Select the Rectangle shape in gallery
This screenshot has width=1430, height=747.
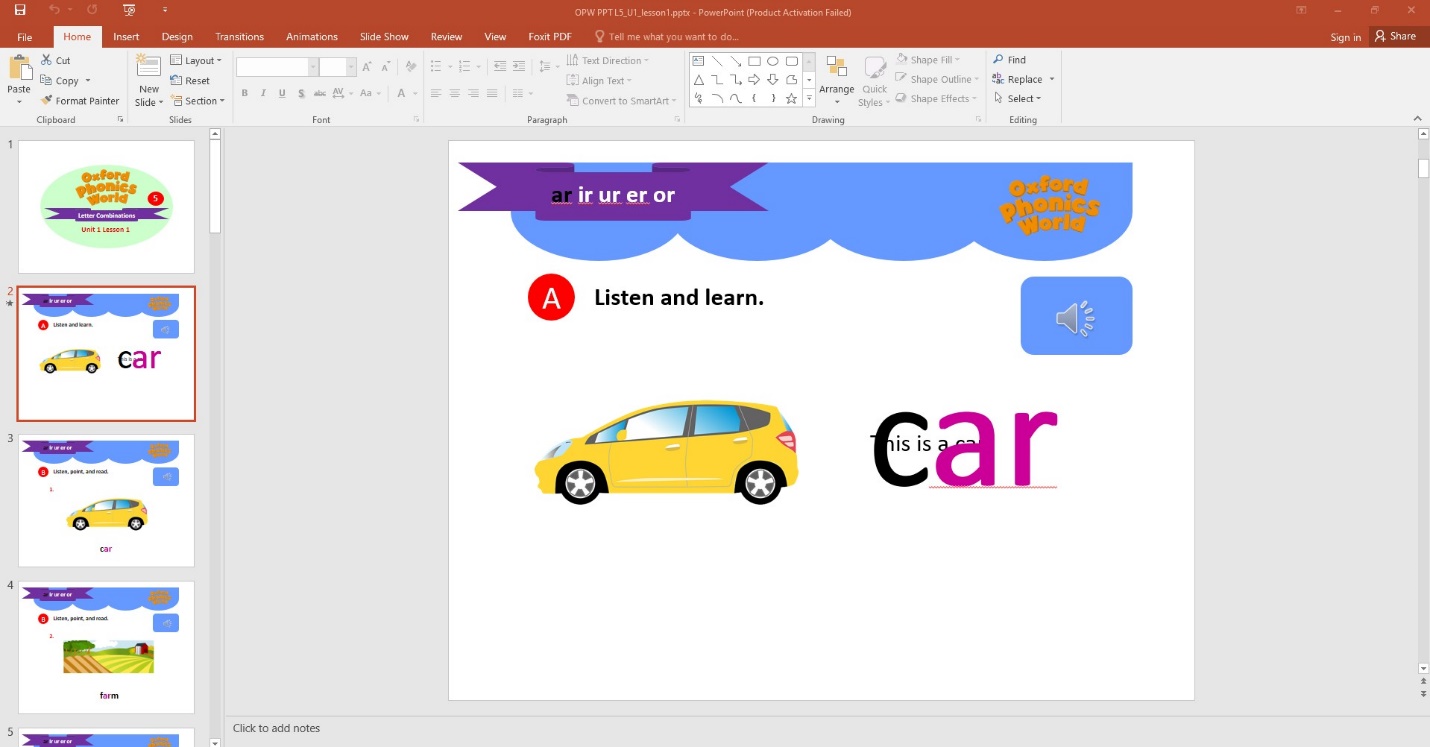(x=755, y=60)
